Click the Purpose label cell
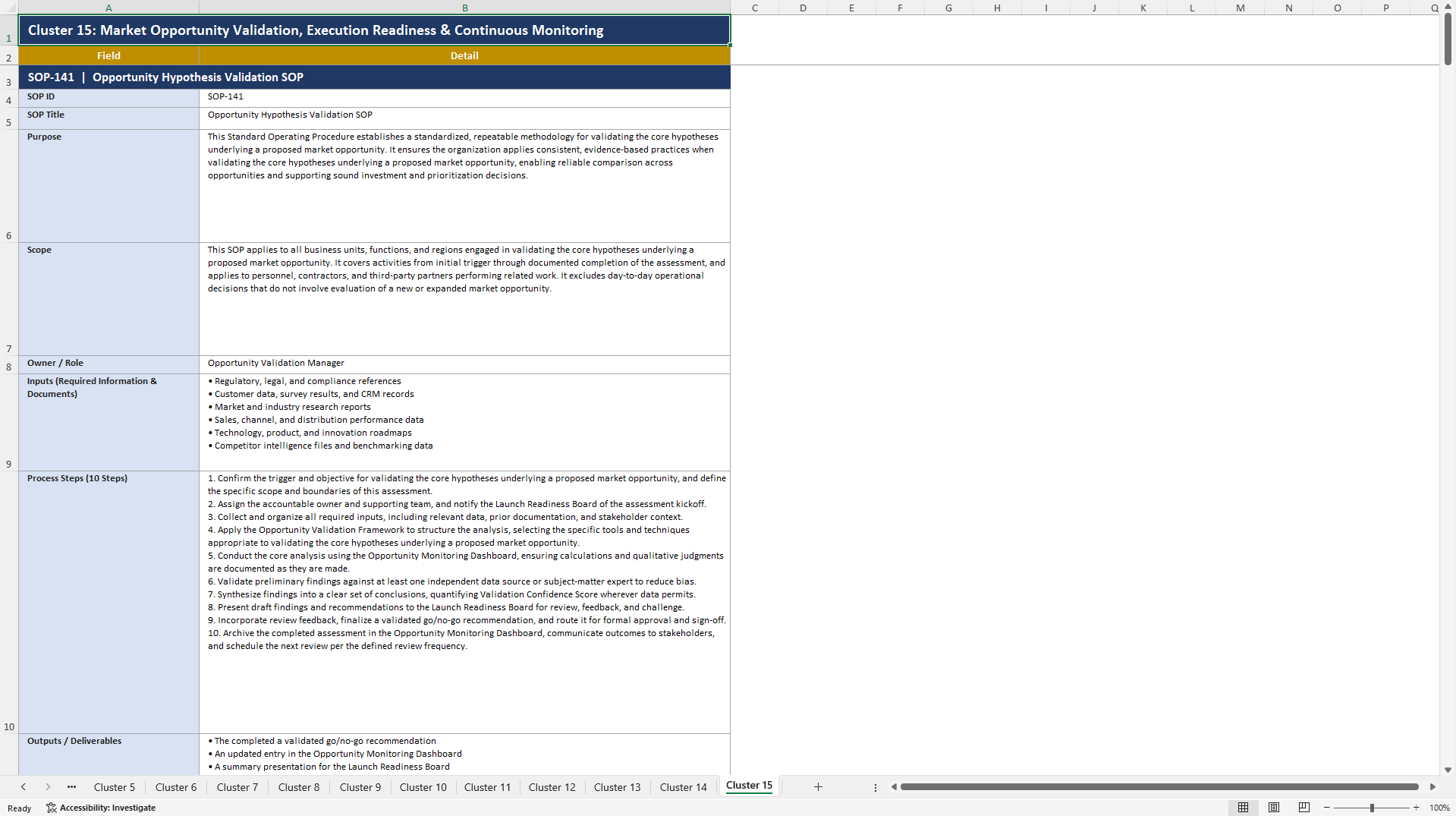The image size is (1456, 816). (108, 186)
